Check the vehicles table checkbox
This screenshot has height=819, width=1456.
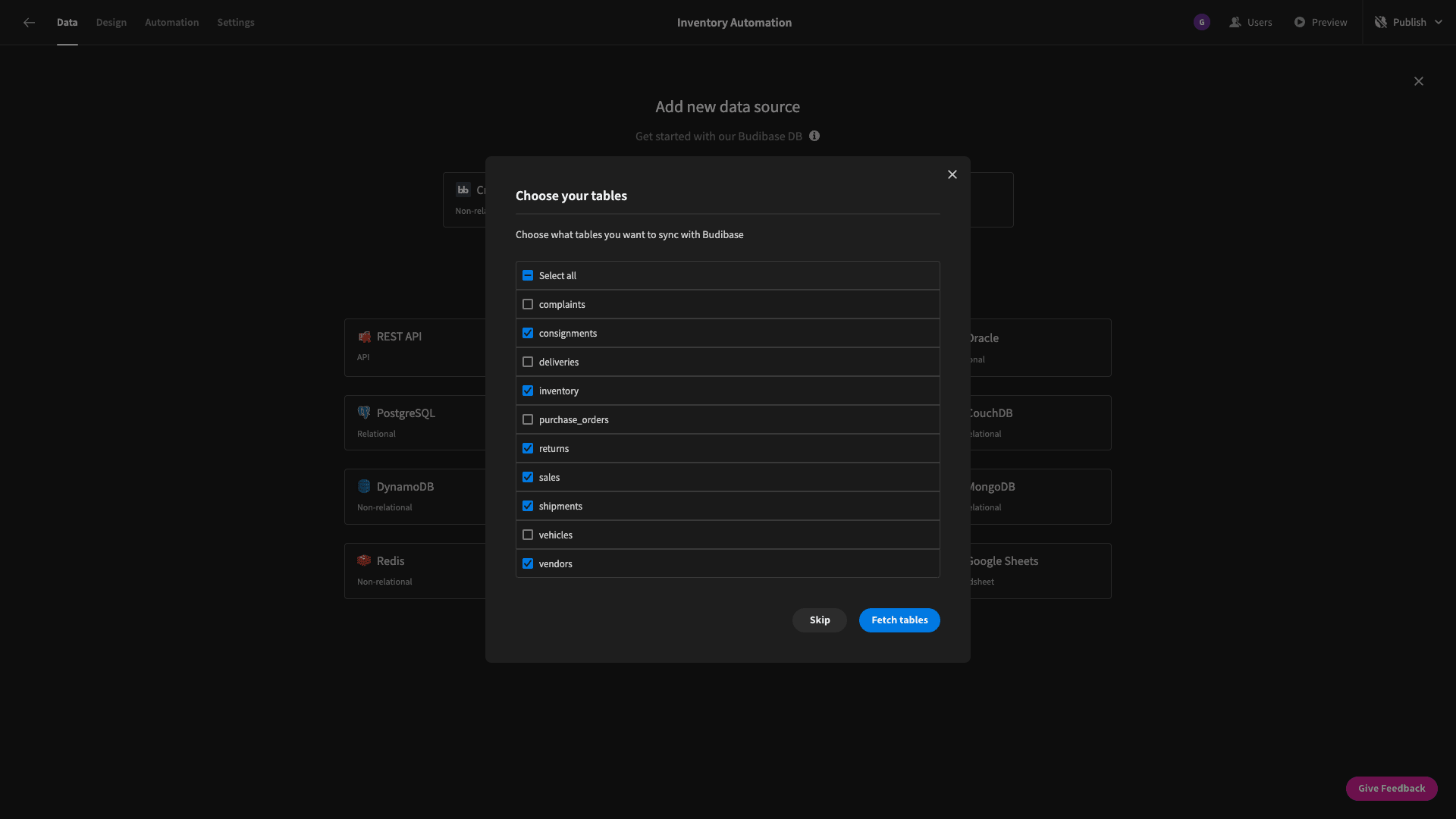[528, 535]
